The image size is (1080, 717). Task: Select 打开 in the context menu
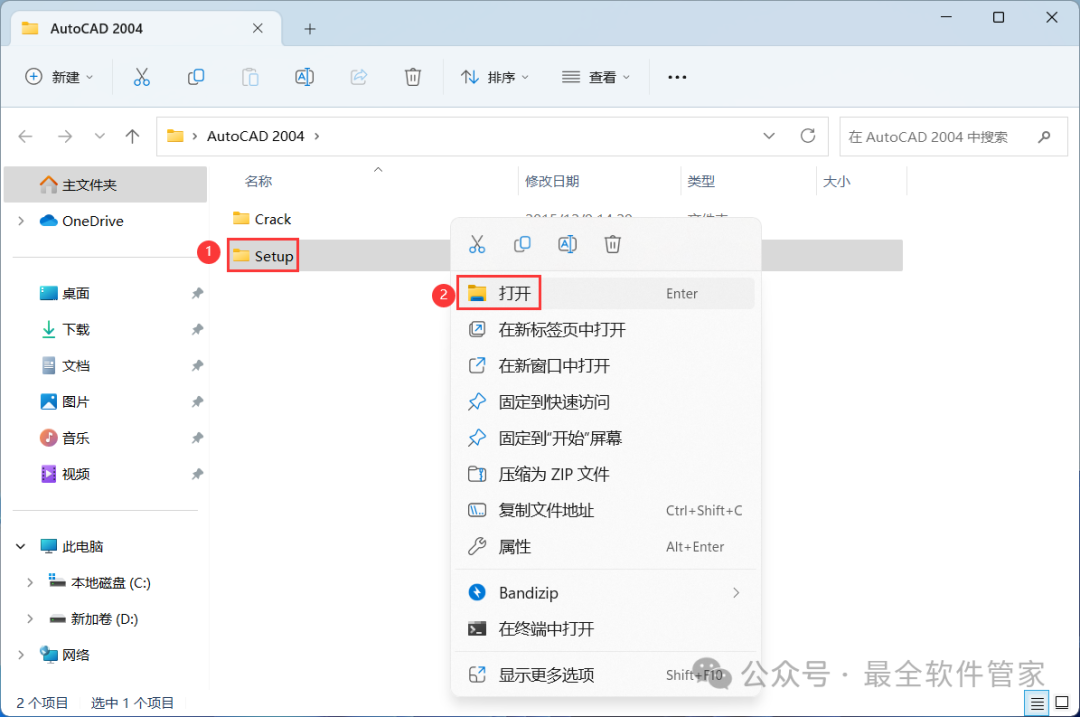(x=605, y=293)
